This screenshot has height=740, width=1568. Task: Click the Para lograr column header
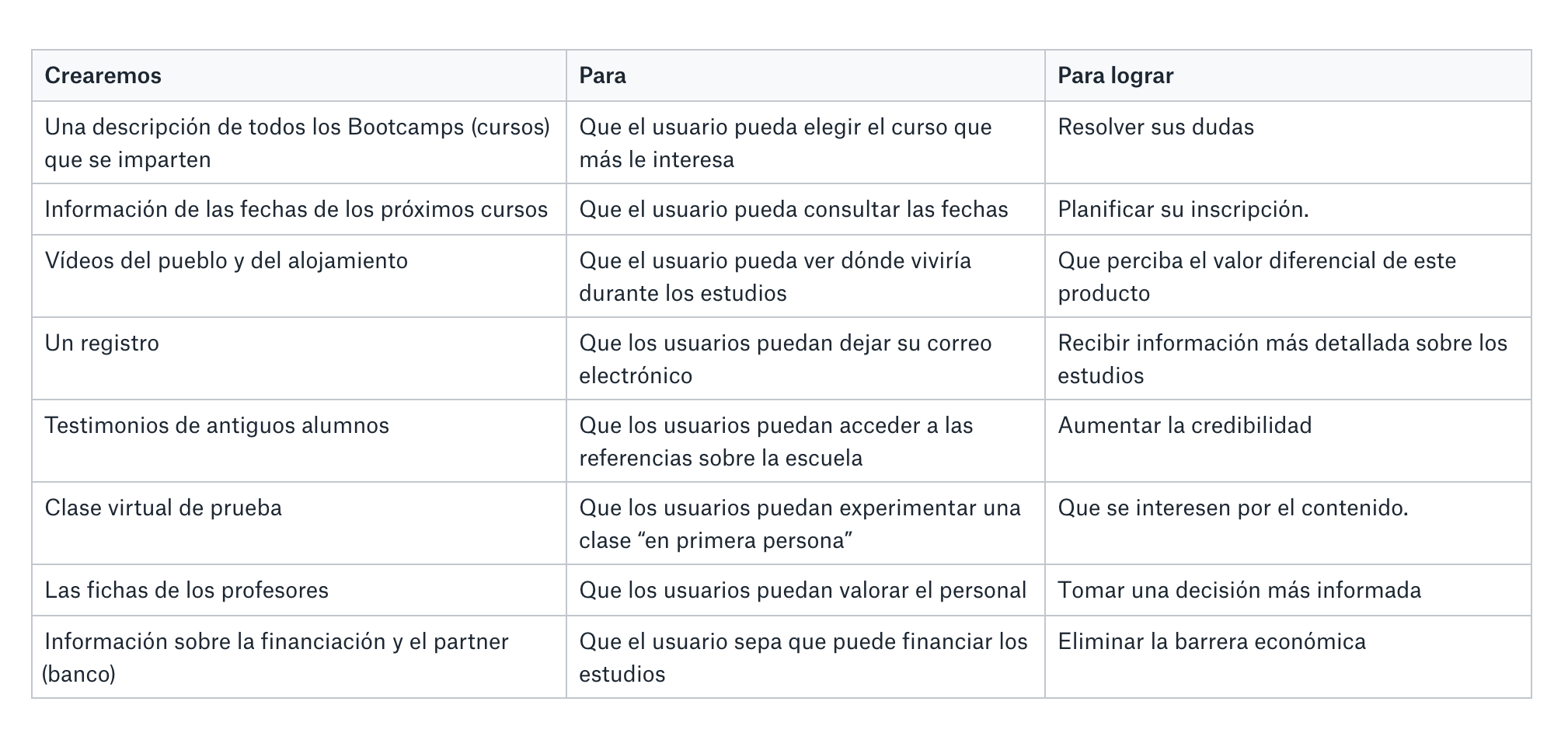[1288, 75]
